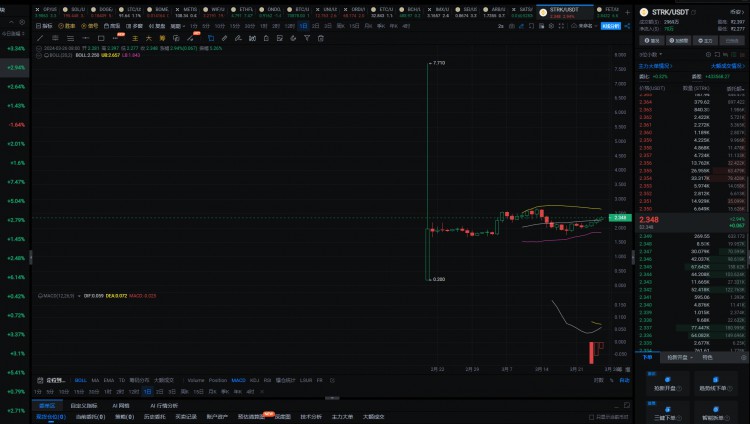The height and width of the screenshot is (424, 750).
Task: Delete drawings with the trash can icon
Action: click(x=321, y=38)
